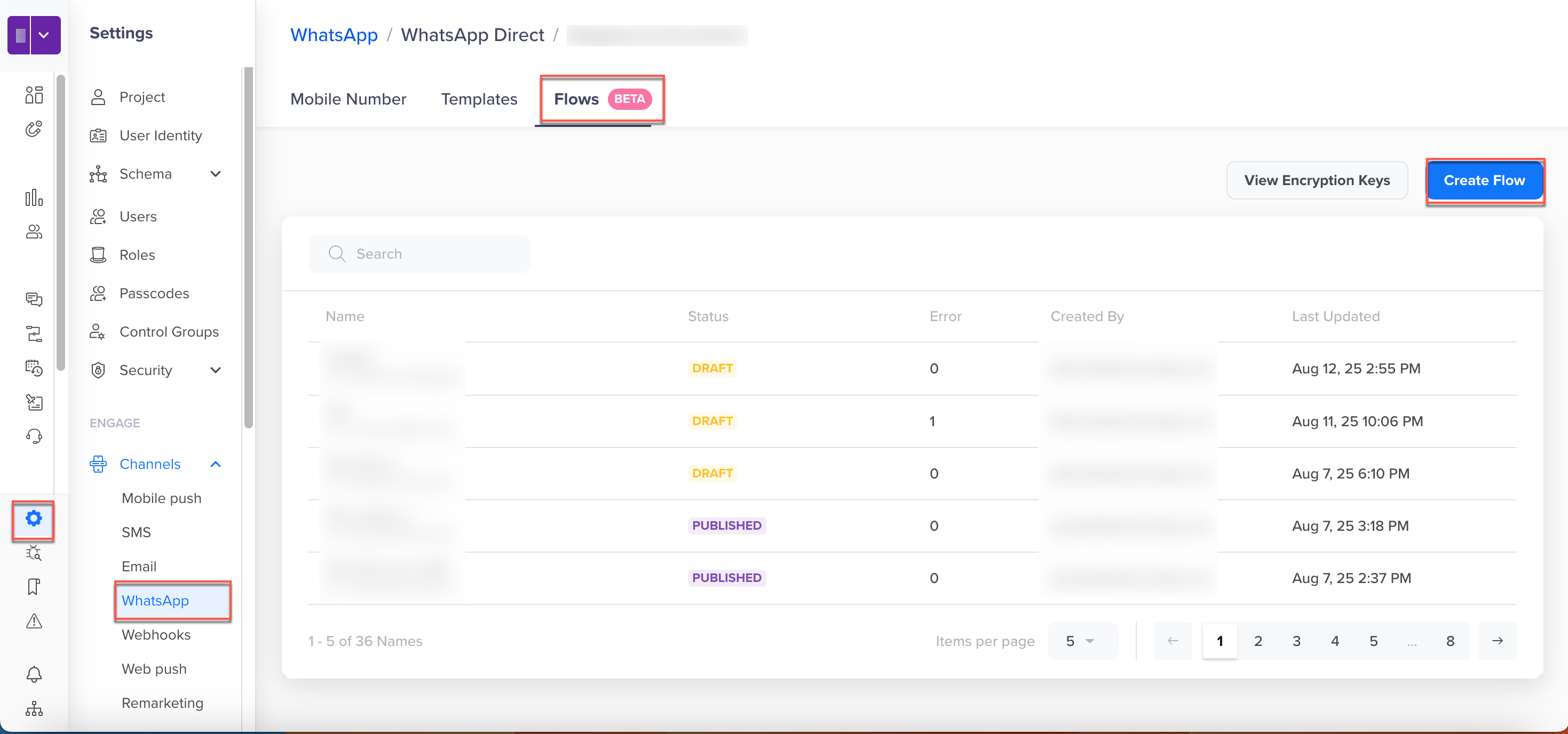Open the hierarchy org-chart icon at bottom
The height and width of the screenshot is (734, 1568).
(x=34, y=708)
